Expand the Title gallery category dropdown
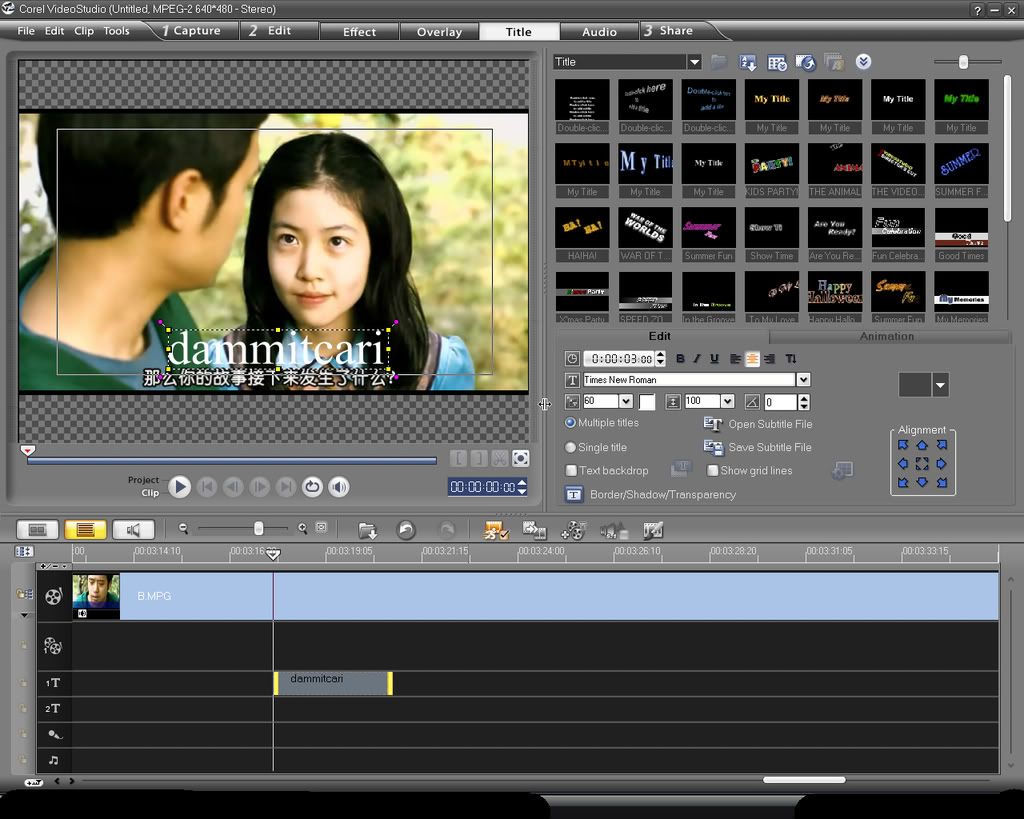Image resolution: width=1024 pixels, height=819 pixels. click(x=694, y=62)
